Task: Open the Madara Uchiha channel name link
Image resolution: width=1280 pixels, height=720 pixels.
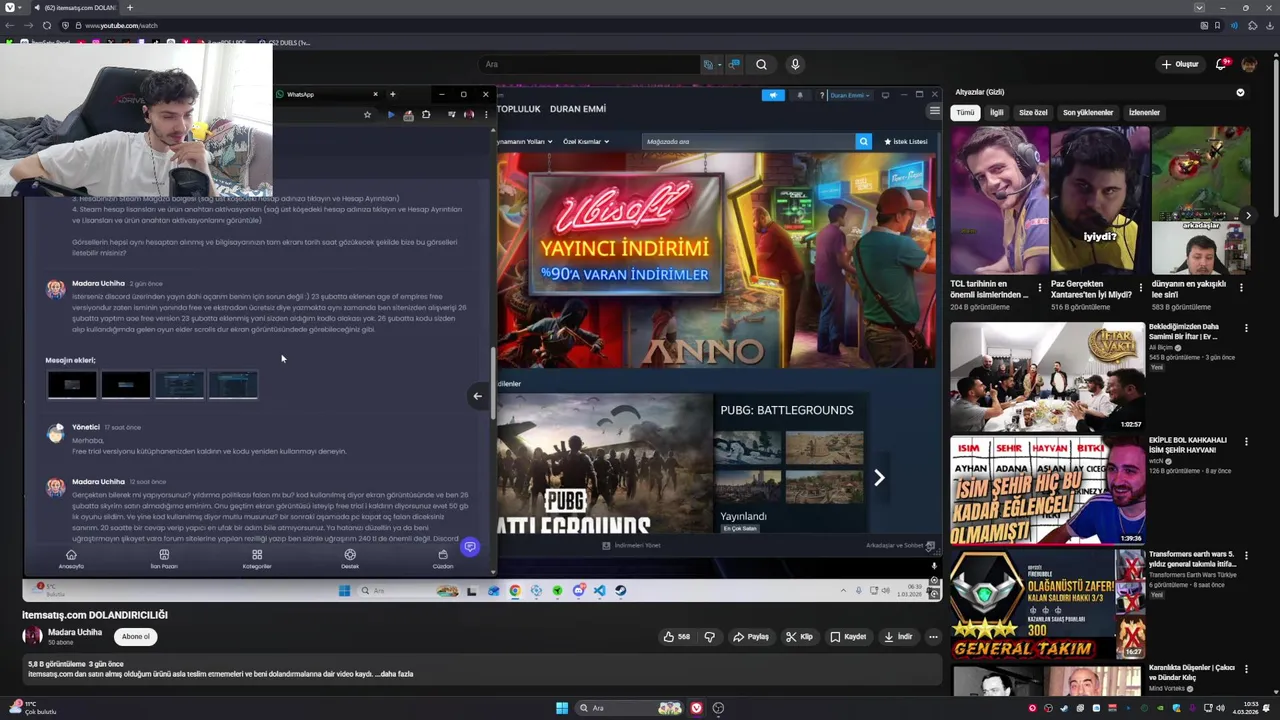Action: pyautogui.click(x=75, y=632)
